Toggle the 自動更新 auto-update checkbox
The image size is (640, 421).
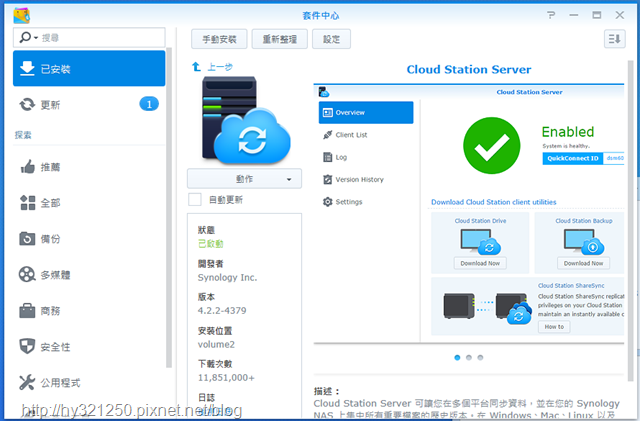point(195,199)
